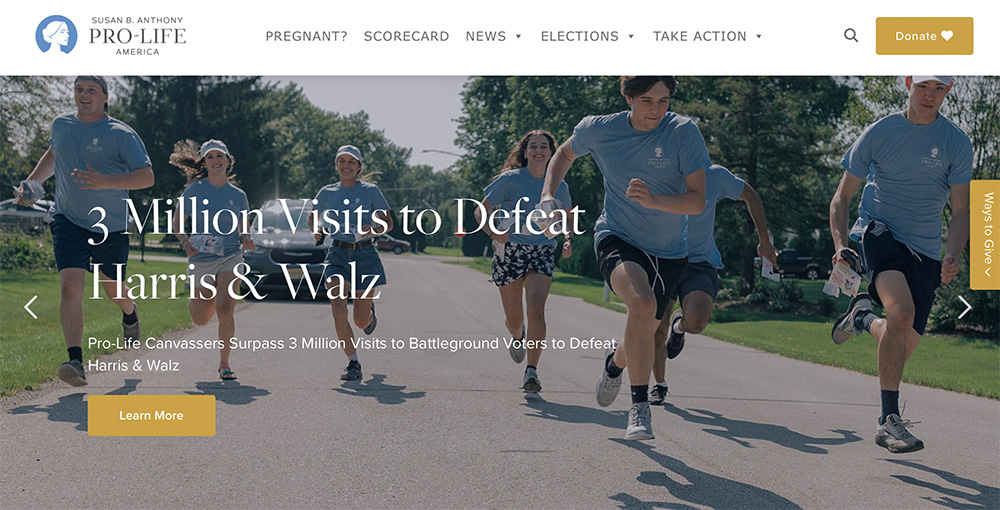
Task: Click the Learn More button
Action: click(x=151, y=416)
